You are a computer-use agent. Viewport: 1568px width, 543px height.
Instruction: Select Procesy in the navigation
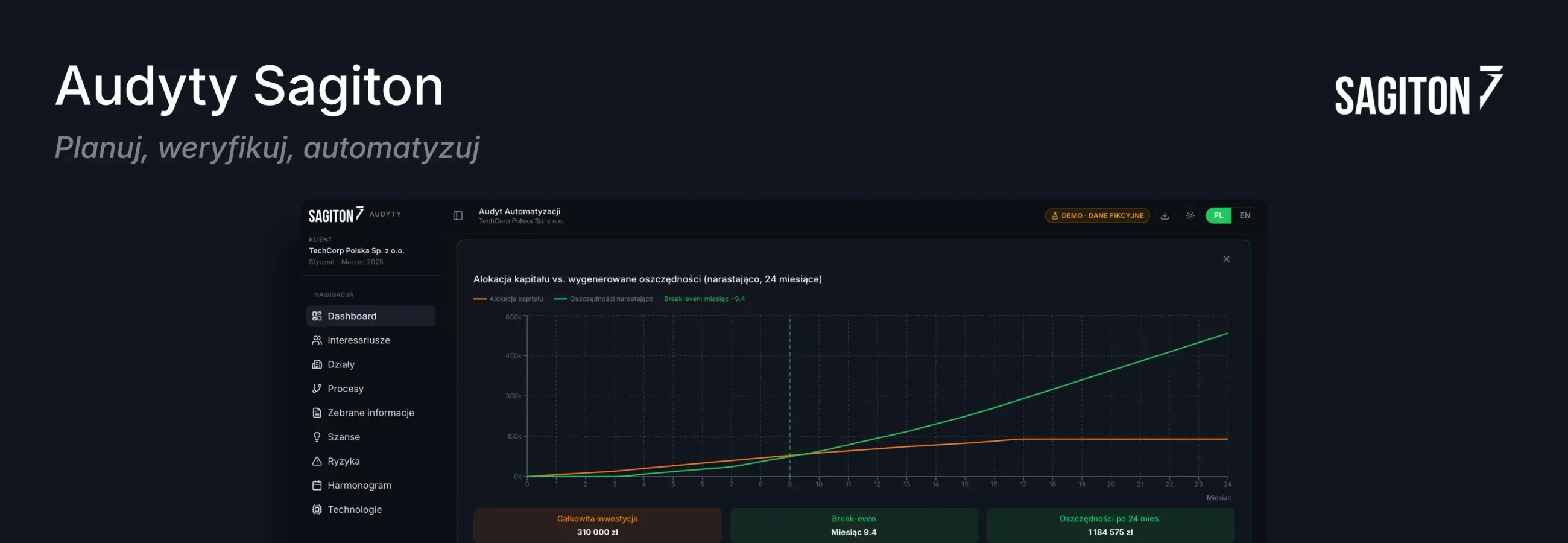[x=370, y=389]
